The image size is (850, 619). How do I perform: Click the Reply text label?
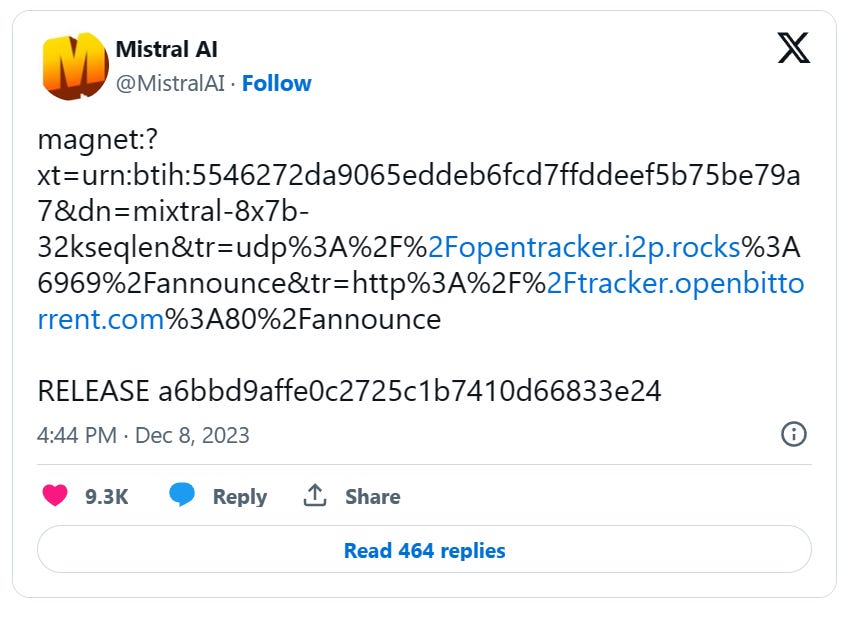[240, 497]
